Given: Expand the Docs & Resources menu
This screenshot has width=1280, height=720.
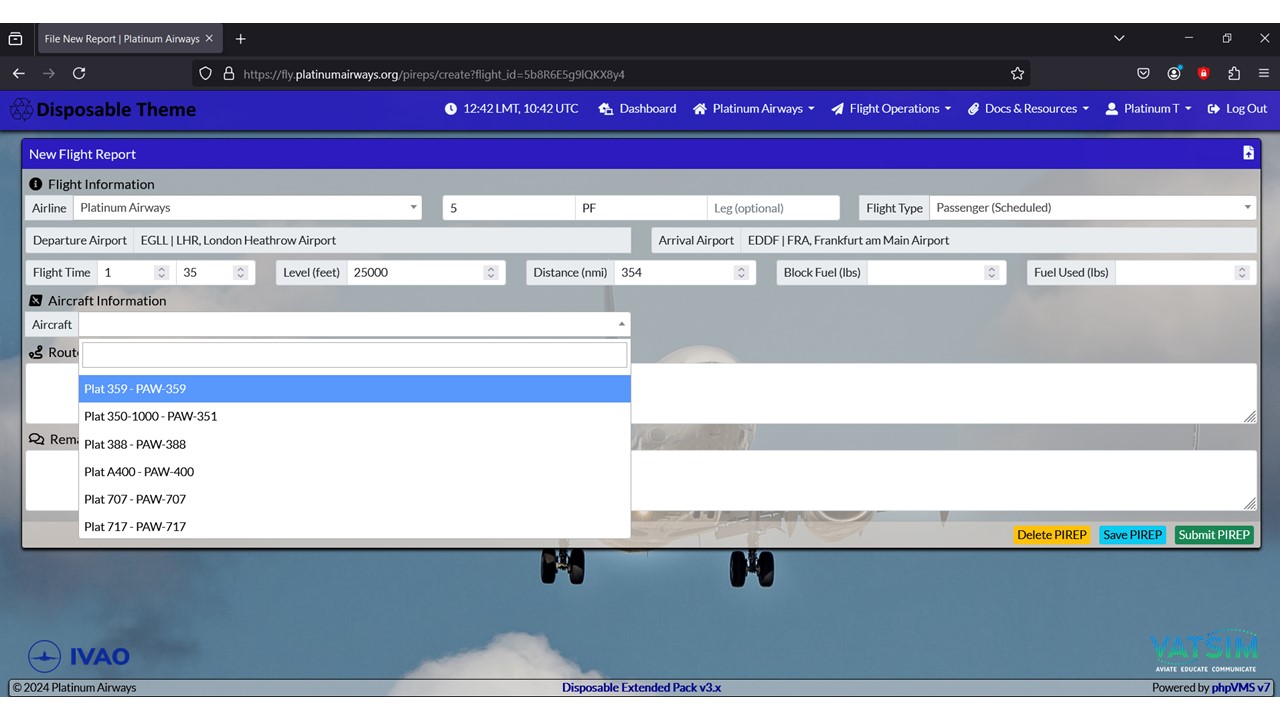Looking at the screenshot, I should click(x=1028, y=109).
